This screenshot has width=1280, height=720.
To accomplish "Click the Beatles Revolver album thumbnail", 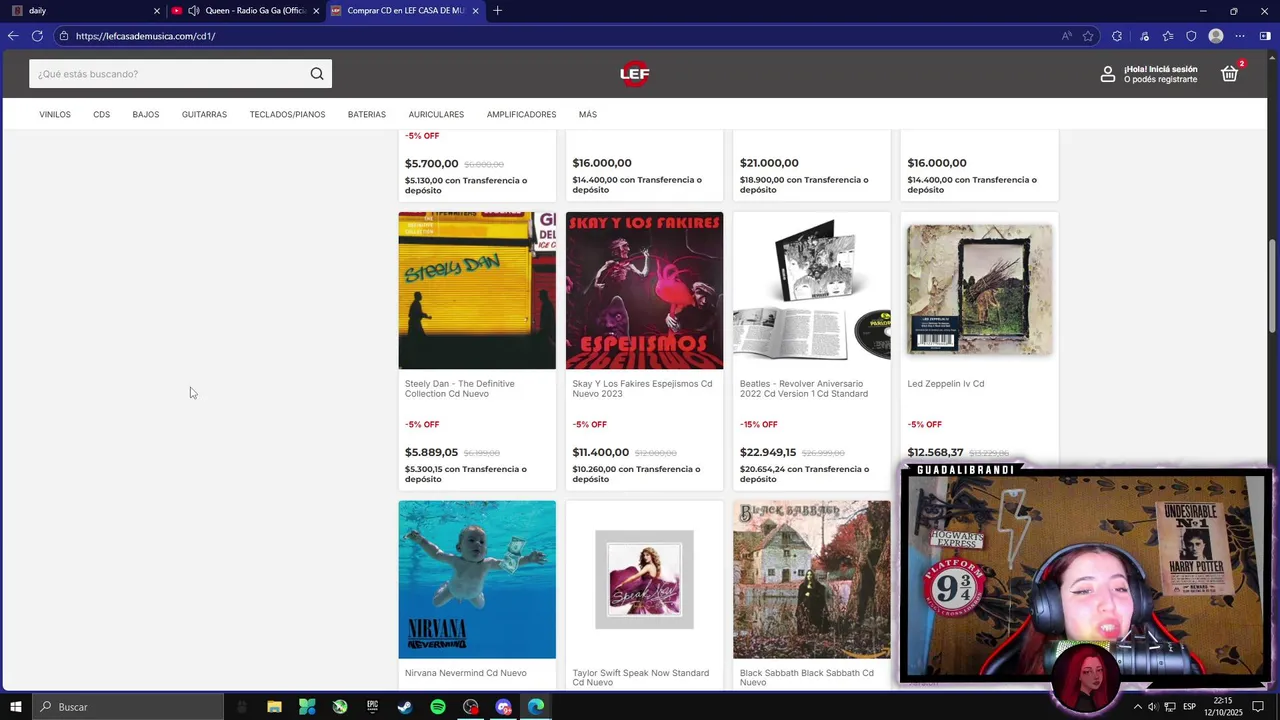I will (x=812, y=291).
